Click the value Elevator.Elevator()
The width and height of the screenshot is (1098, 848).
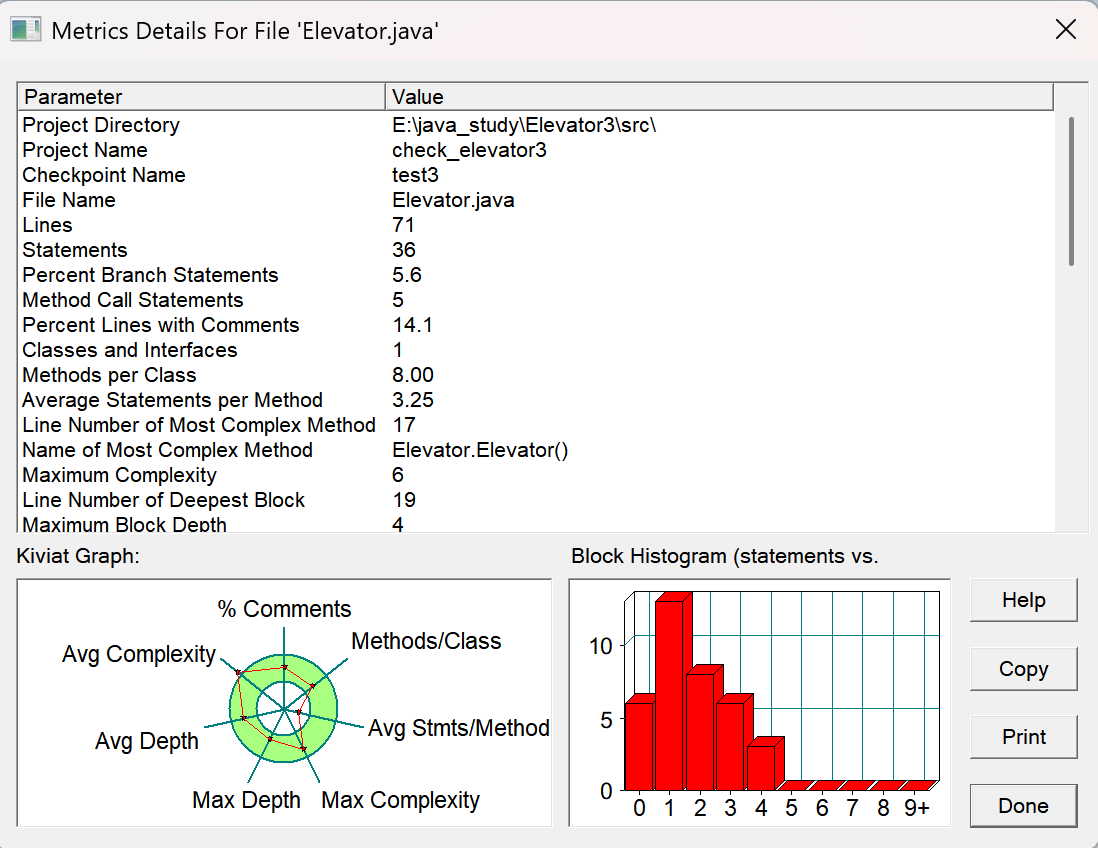pyautogui.click(x=480, y=450)
